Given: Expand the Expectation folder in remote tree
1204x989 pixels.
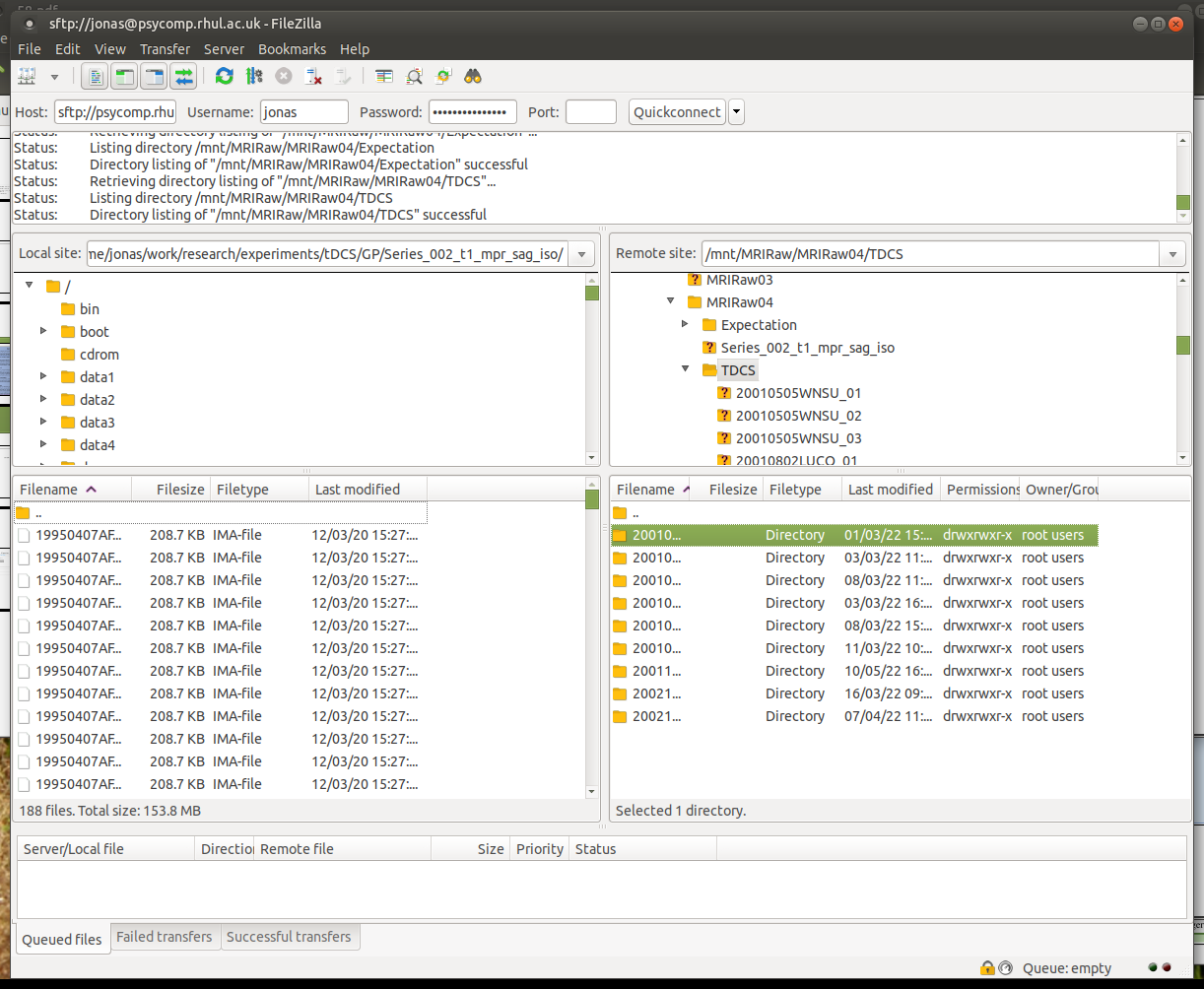Looking at the screenshot, I should [686, 324].
